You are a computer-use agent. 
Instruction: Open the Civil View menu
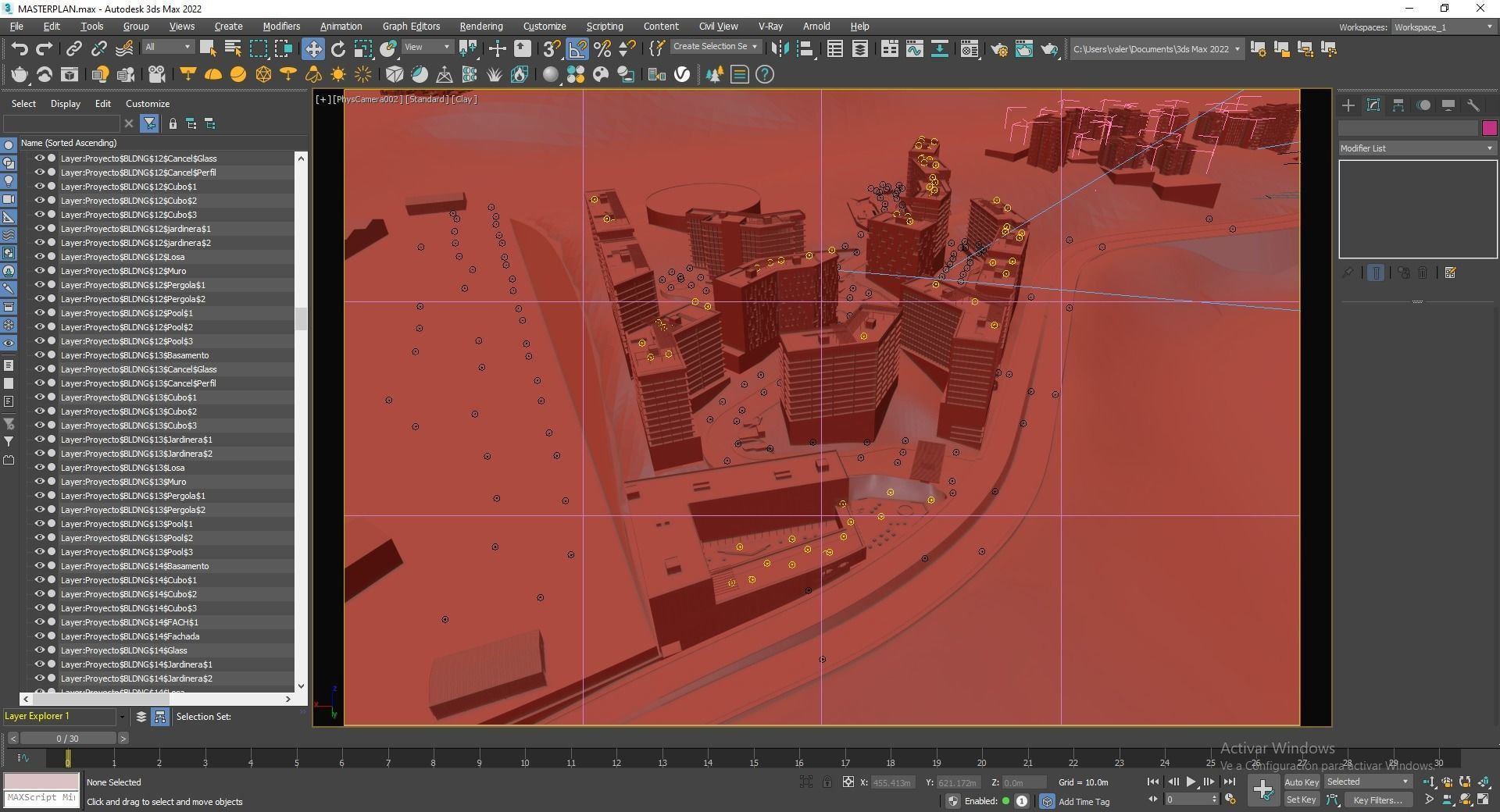pyautogui.click(x=718, y=26)
